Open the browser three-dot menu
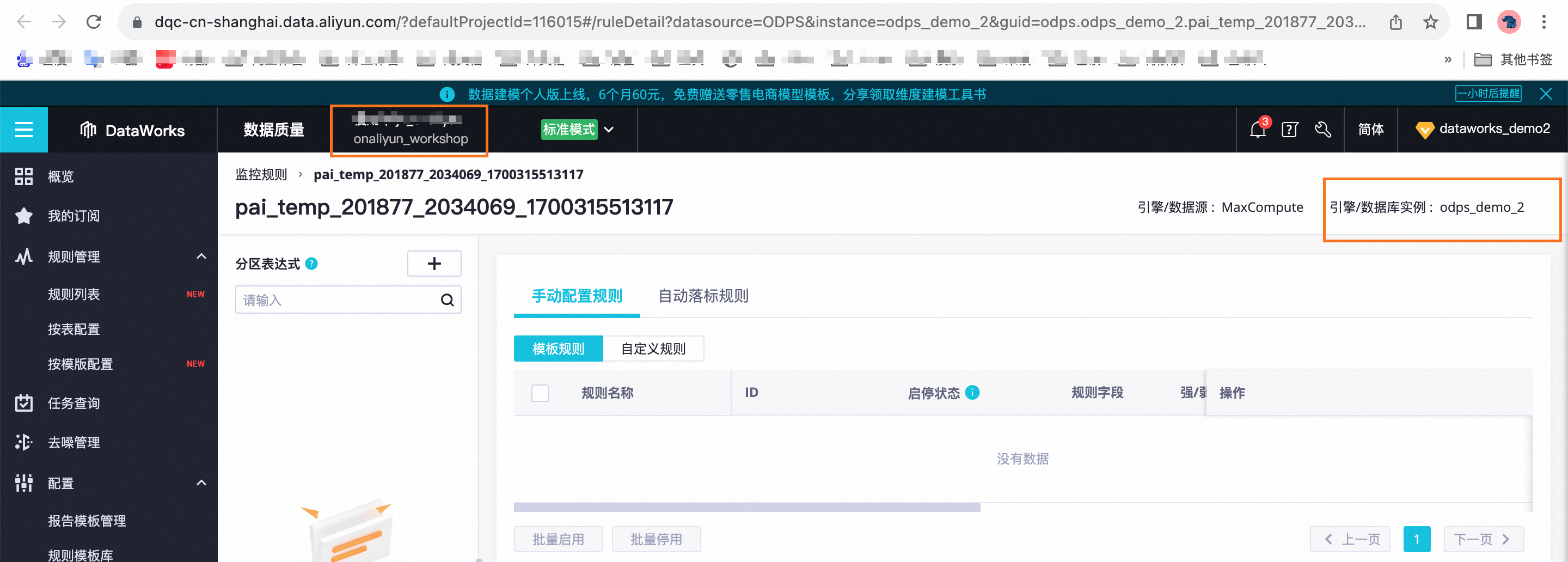The image size is (1568, 562). click(x=1543, y=22)
